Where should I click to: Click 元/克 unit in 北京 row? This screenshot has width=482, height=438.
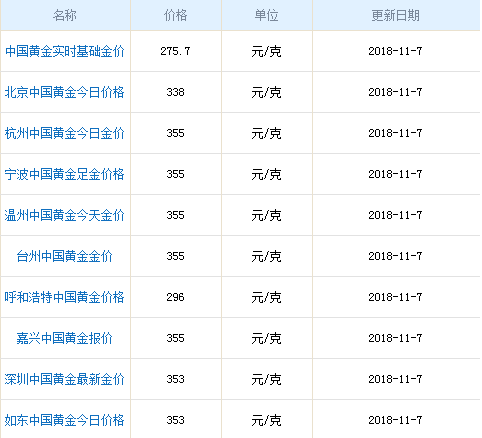(x=266, y=92)
